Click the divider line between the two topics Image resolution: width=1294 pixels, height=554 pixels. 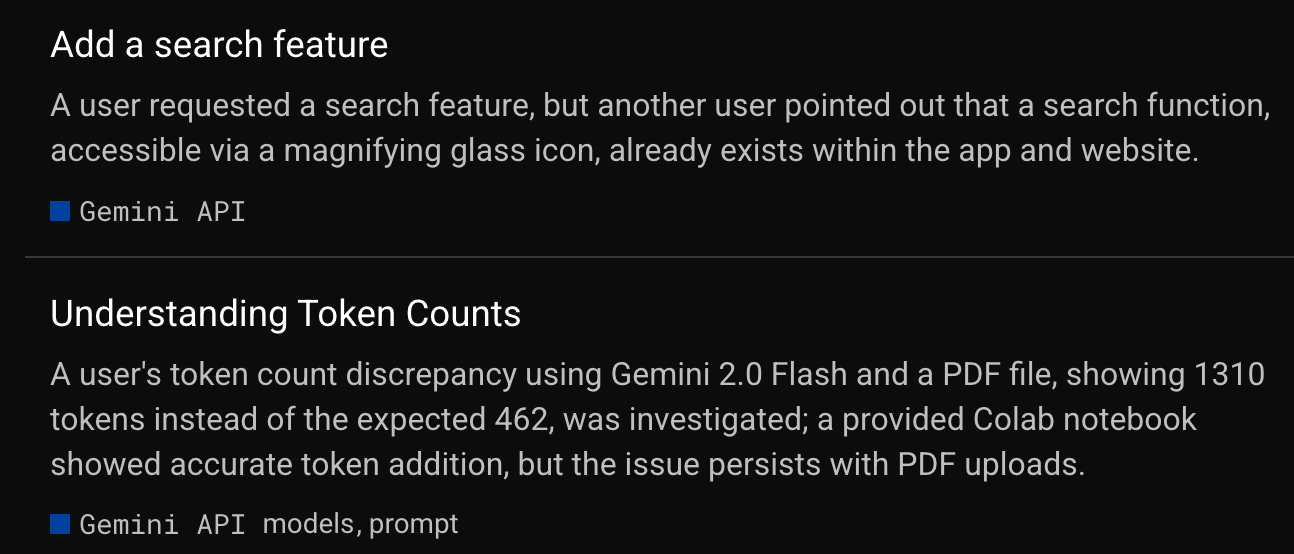(659, 257)
